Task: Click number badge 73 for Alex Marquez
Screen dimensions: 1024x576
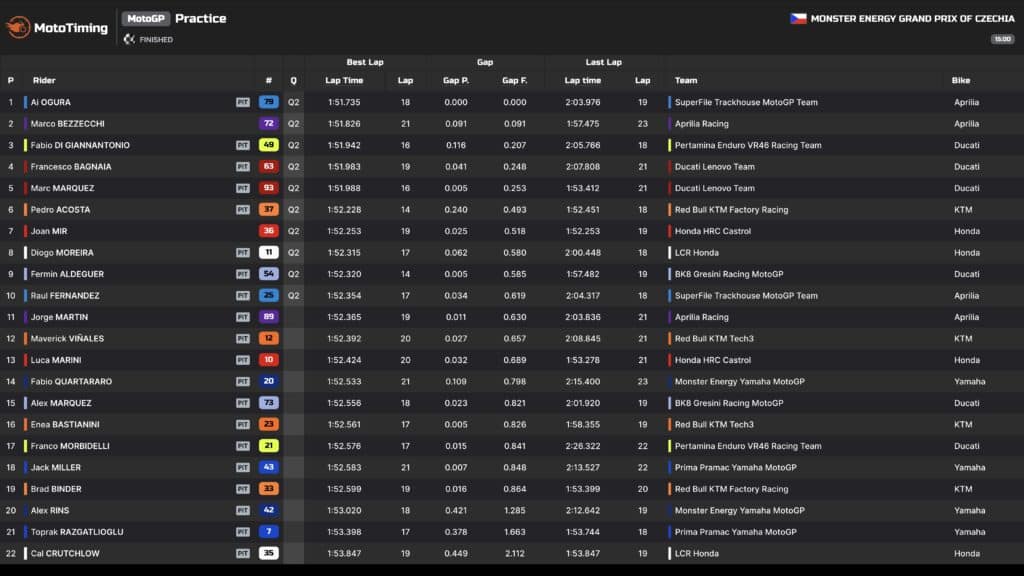Action: point(268,403)
